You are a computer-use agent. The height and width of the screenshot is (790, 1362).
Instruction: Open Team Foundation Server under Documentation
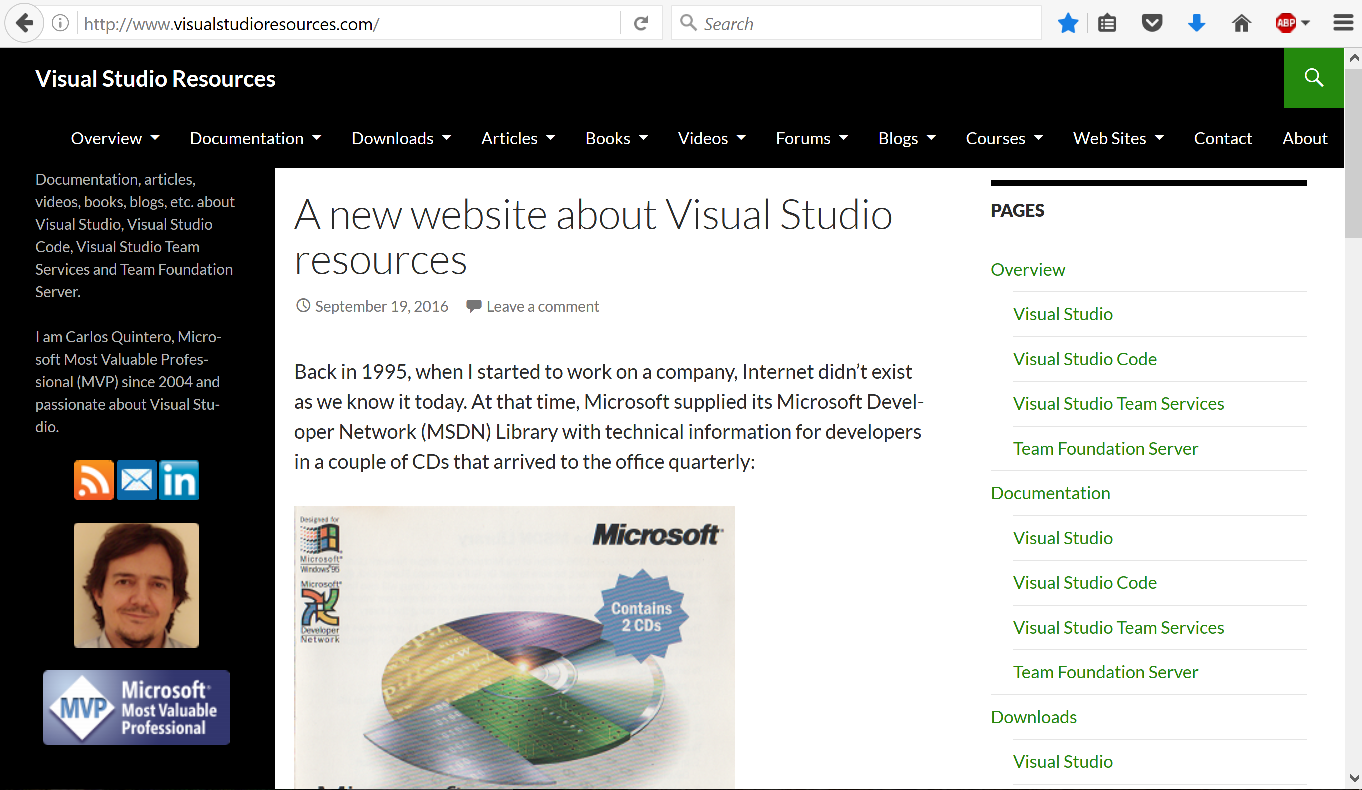coord(1106,672)
